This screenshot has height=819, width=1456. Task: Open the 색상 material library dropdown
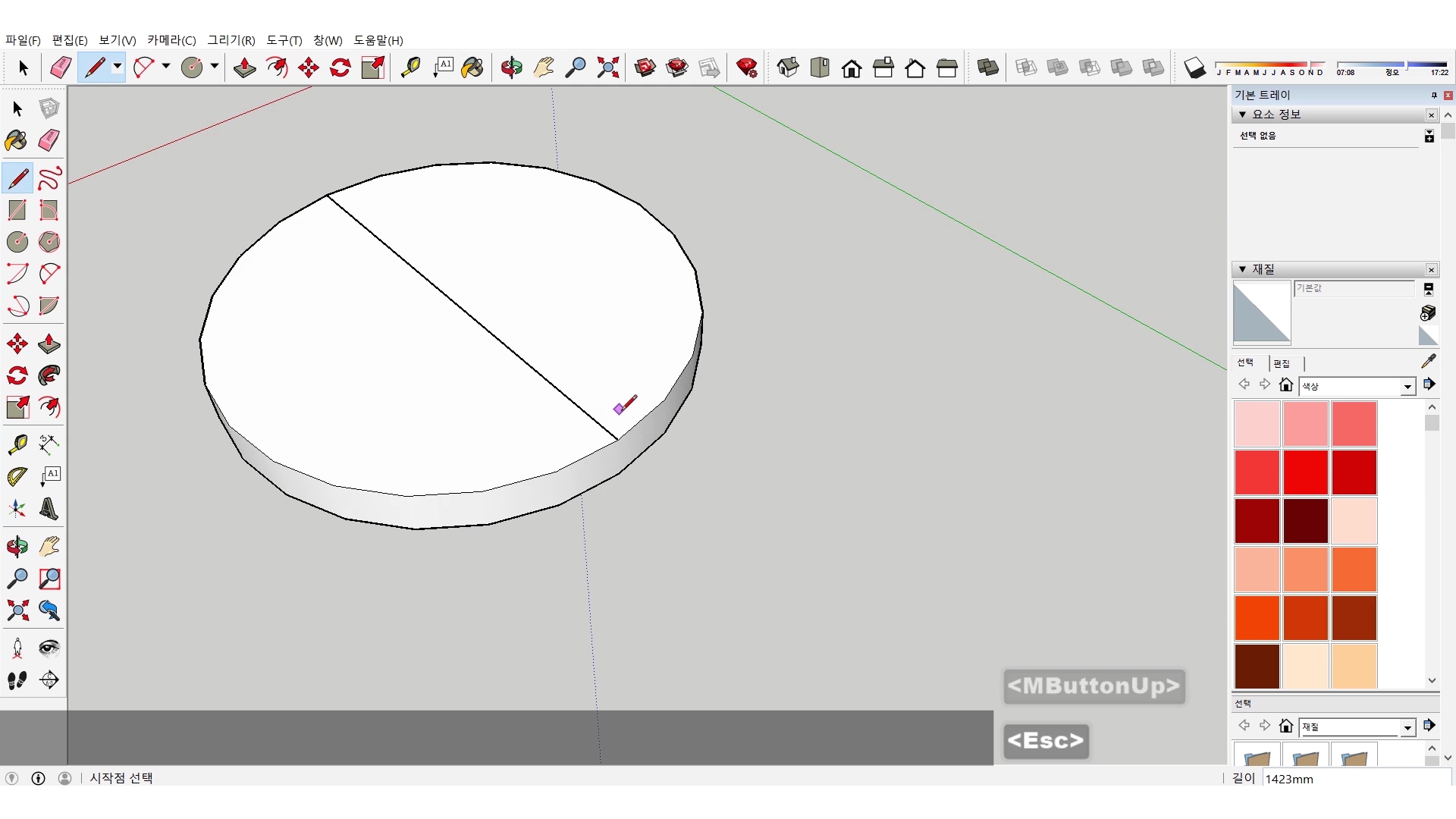(1407, 387)
